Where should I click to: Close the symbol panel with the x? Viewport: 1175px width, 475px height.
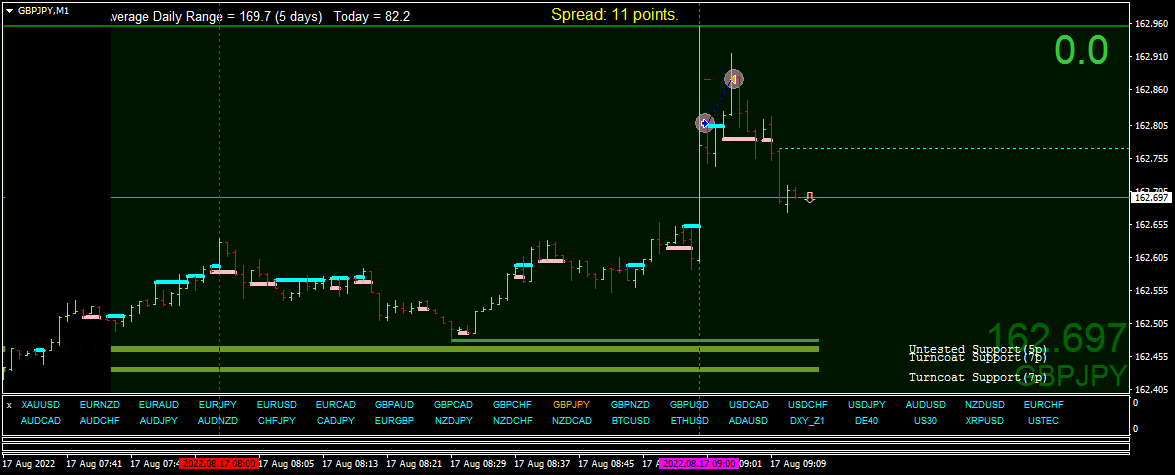tap(10, 405)
